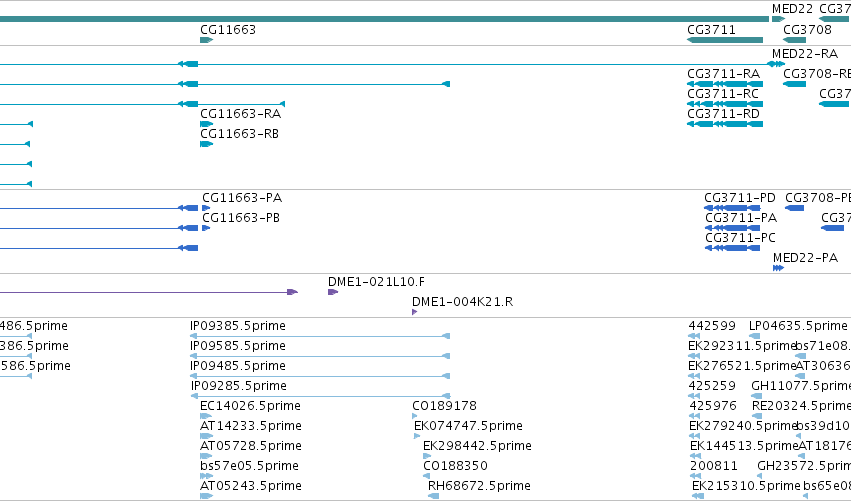Click the 200811 EST label
Image resolution: width=851 pixels, height=501 pixels.
point(714,466)
